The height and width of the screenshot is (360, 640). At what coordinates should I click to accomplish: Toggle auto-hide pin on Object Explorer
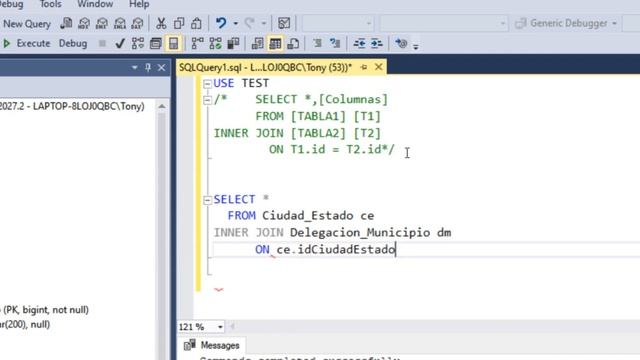(148, 67)
